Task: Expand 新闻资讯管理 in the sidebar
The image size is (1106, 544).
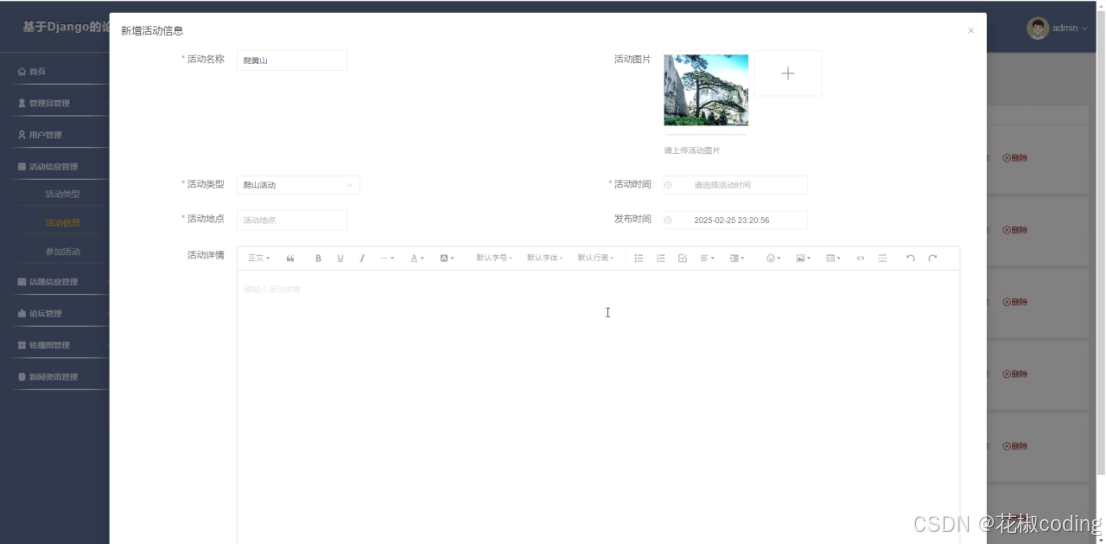Action: (x=55, y=377)
